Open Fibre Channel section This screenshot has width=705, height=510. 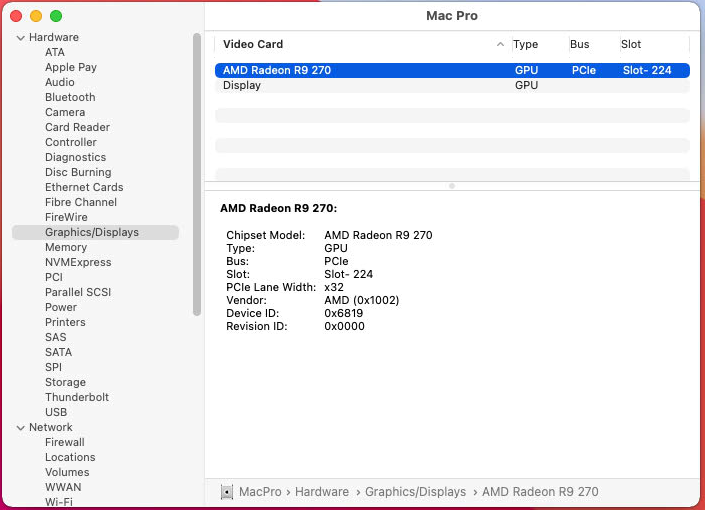(80, 202)
